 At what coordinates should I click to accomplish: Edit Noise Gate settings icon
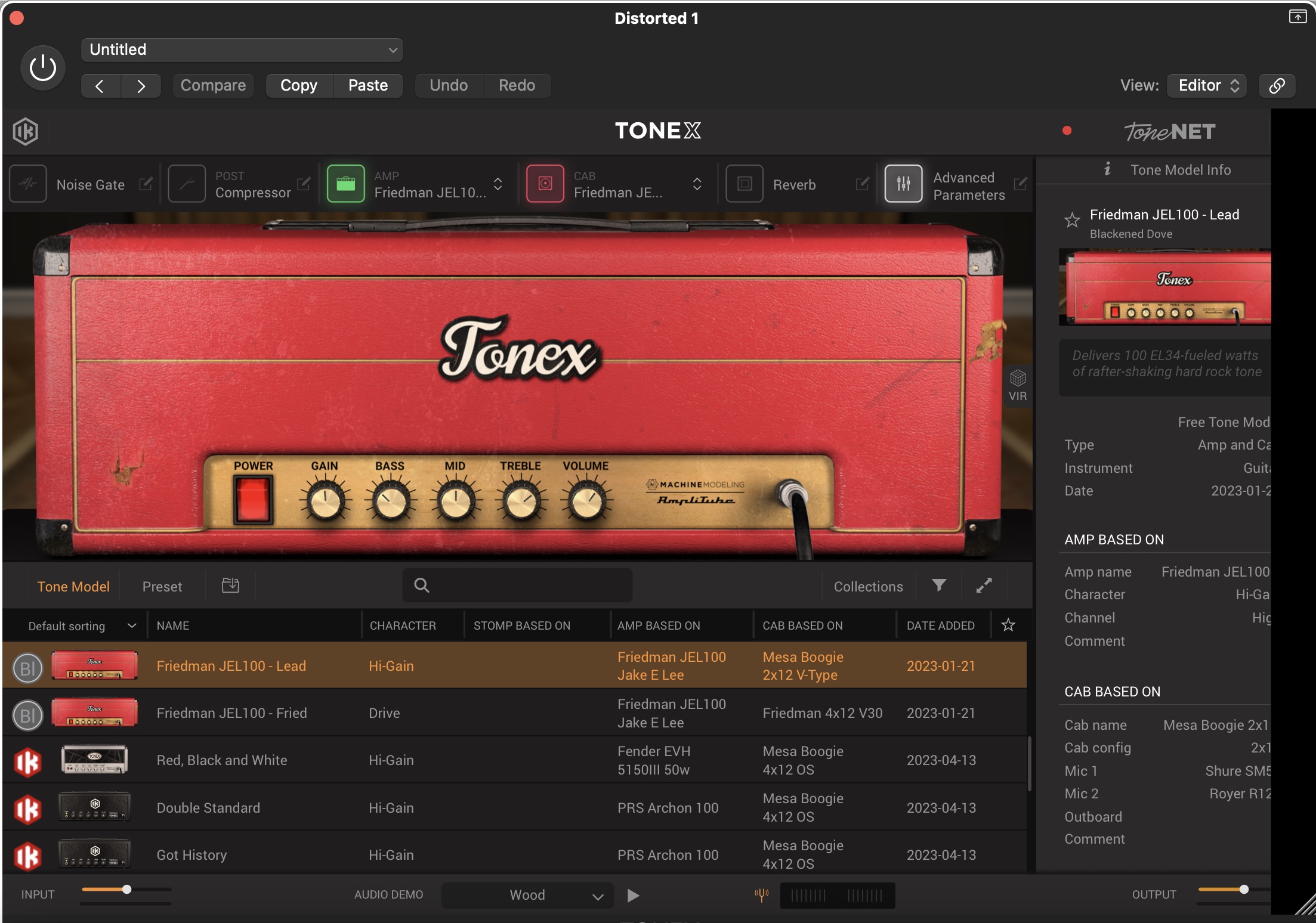pos(146,184)
